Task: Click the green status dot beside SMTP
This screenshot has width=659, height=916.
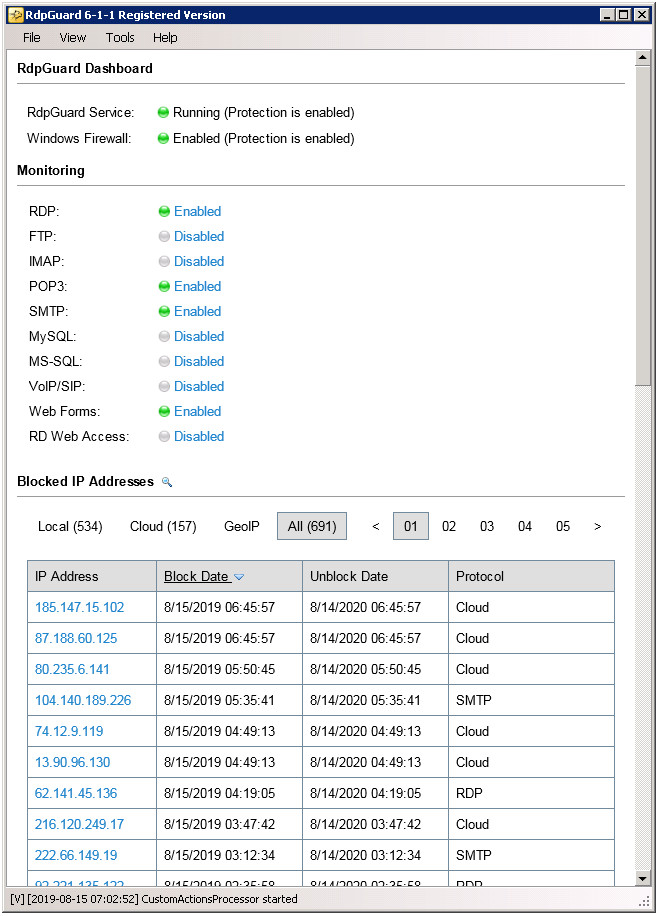Action: click(x=164, y=312)
